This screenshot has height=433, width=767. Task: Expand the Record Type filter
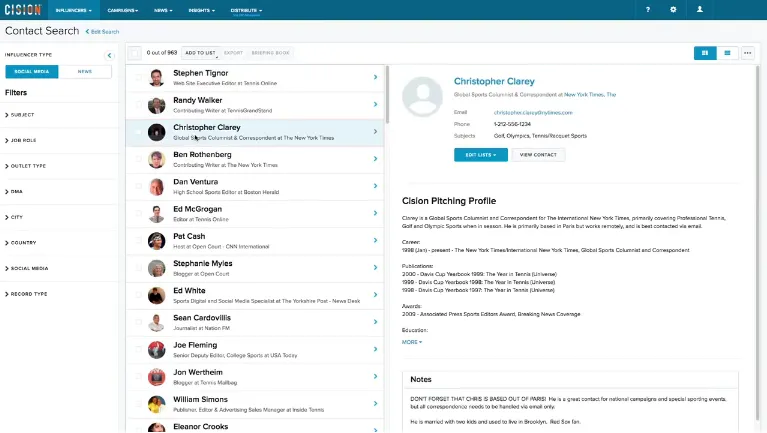point(26,294)
